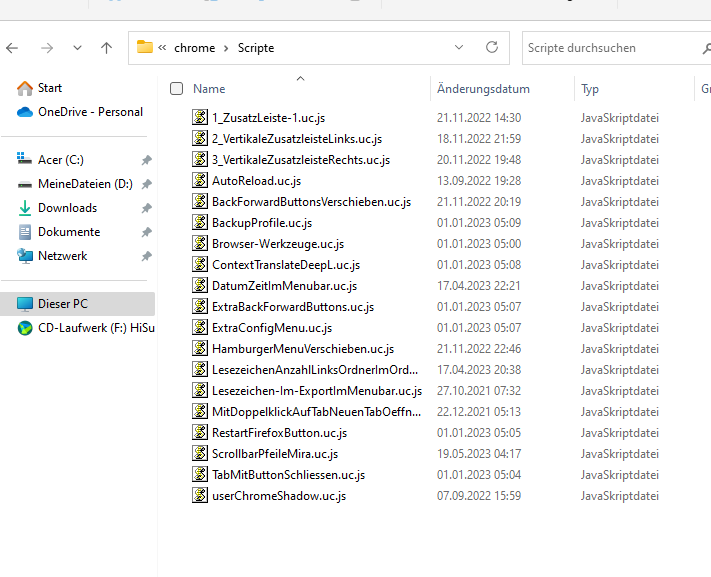
Task: Expand chevron between chrome and Scripte
Action: 226,48
